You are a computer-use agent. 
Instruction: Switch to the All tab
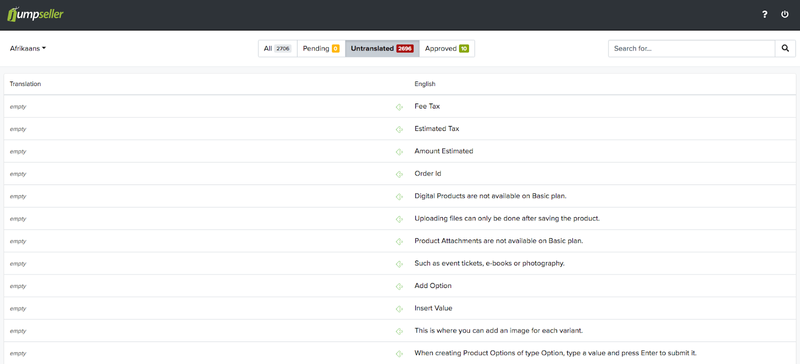pos(278,48)
